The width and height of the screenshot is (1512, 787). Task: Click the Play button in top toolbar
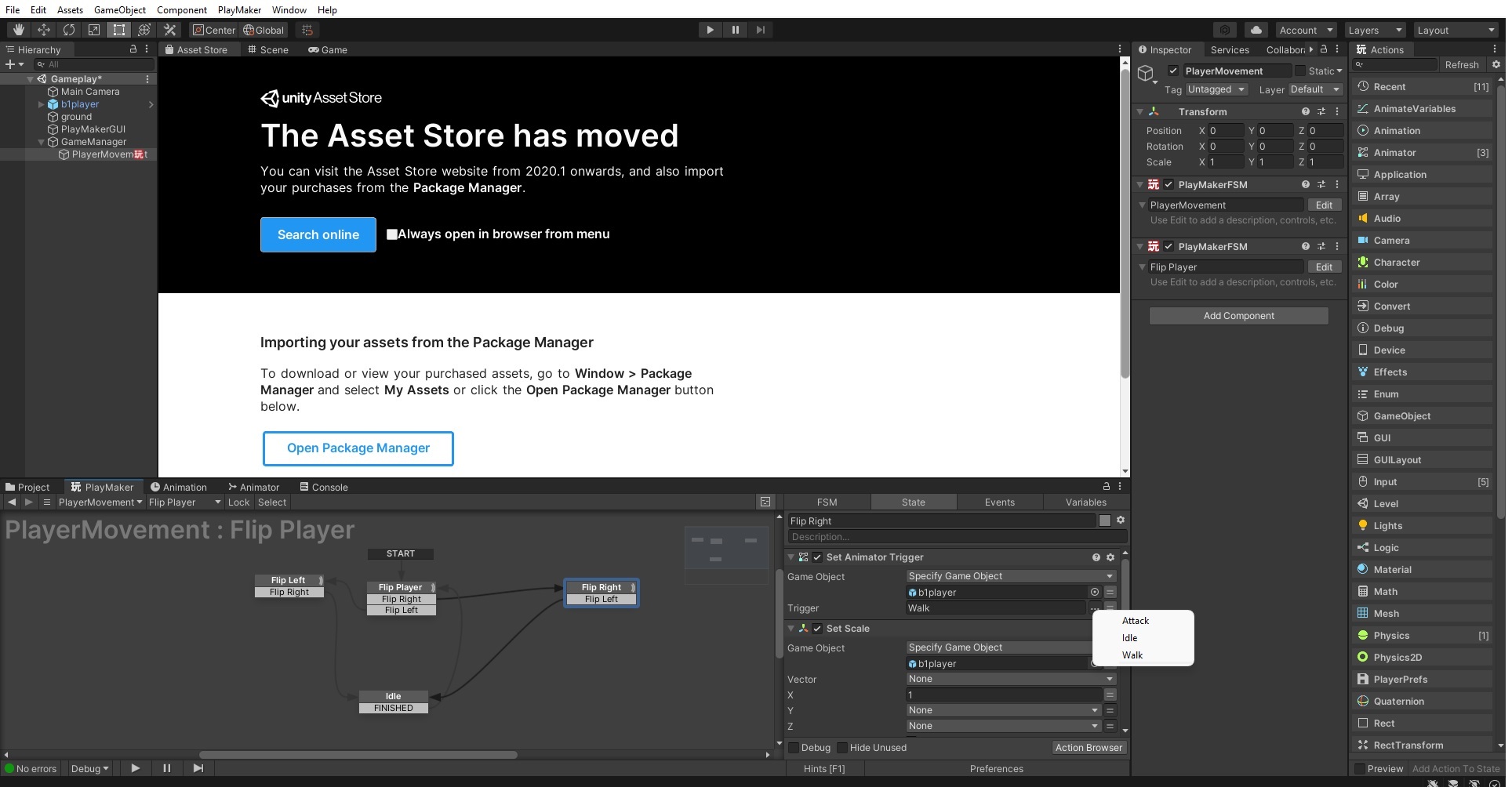point(711,30)
